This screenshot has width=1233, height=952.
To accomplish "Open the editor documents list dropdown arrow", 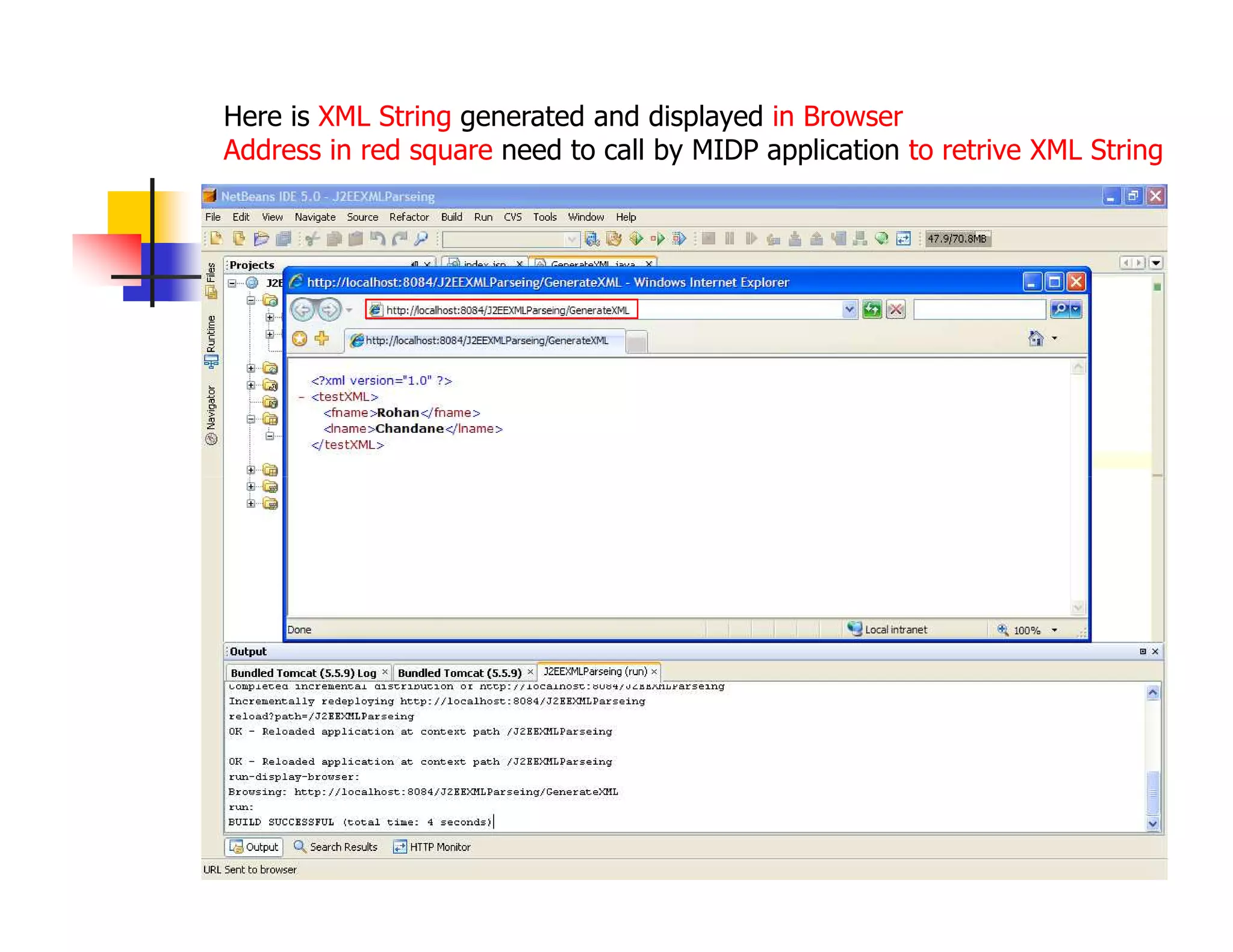I will [x=1155, y=263].
